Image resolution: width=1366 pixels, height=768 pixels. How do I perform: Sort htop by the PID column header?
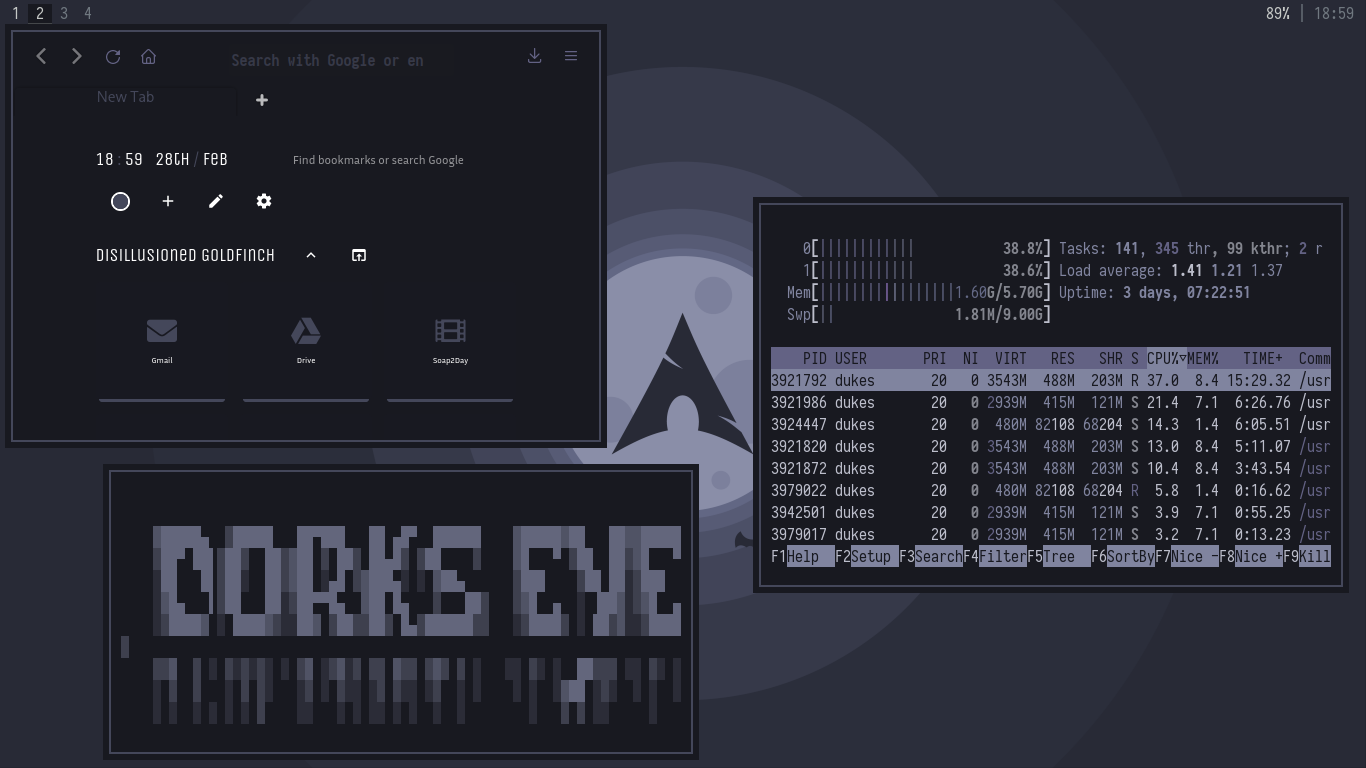click(815, 358)
